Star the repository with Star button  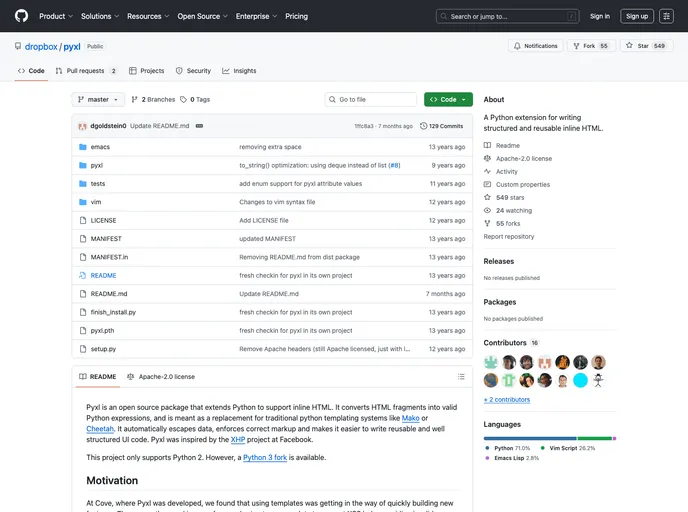[646, 46]
